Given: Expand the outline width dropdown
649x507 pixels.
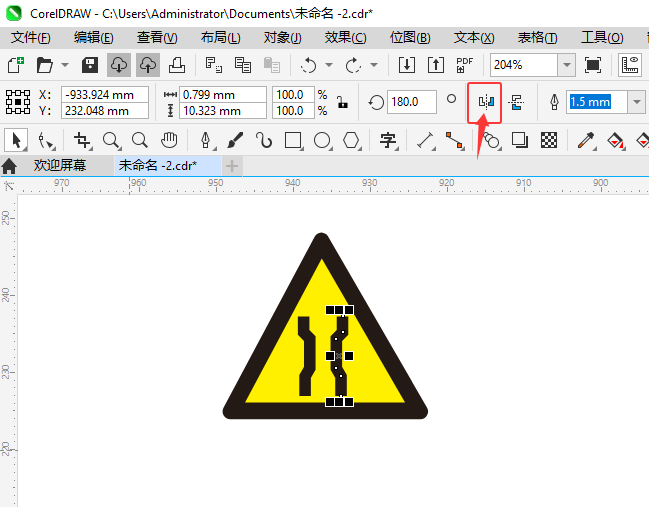Looking at the screenshot, I should click(637, 102).
